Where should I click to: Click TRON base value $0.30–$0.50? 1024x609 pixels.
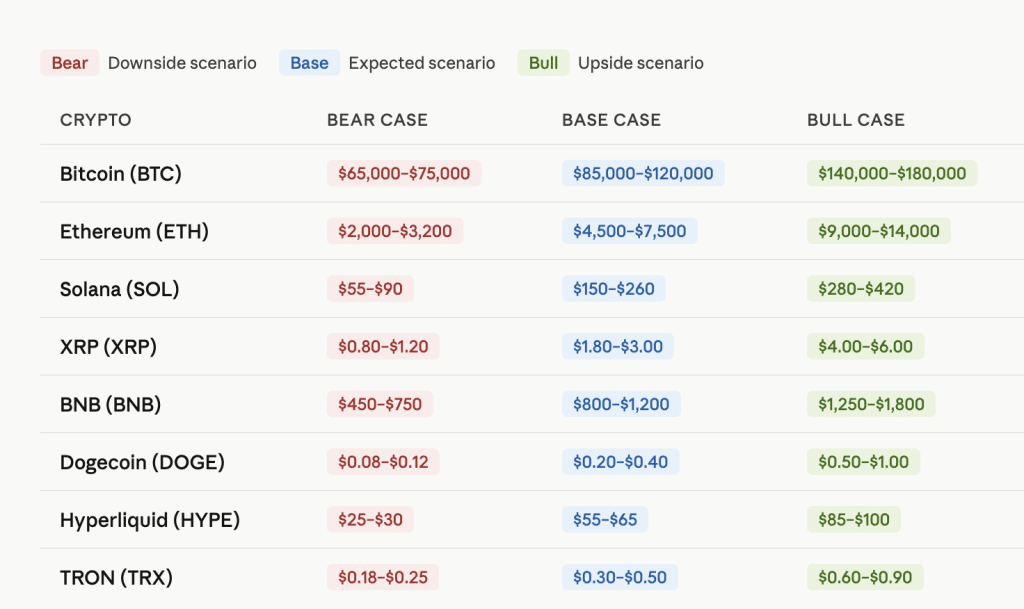(620, 578)
